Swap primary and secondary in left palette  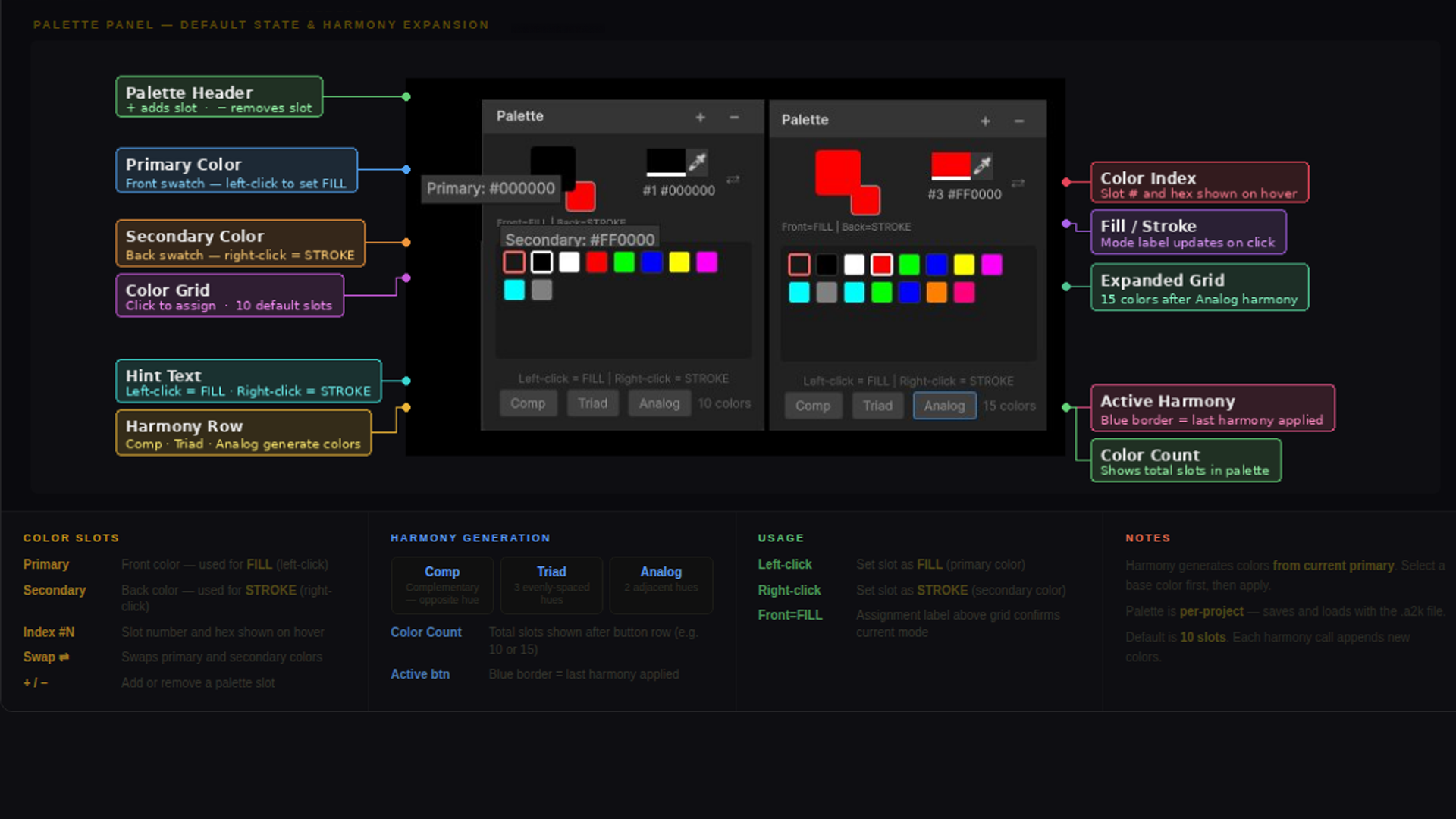(733, 180)
